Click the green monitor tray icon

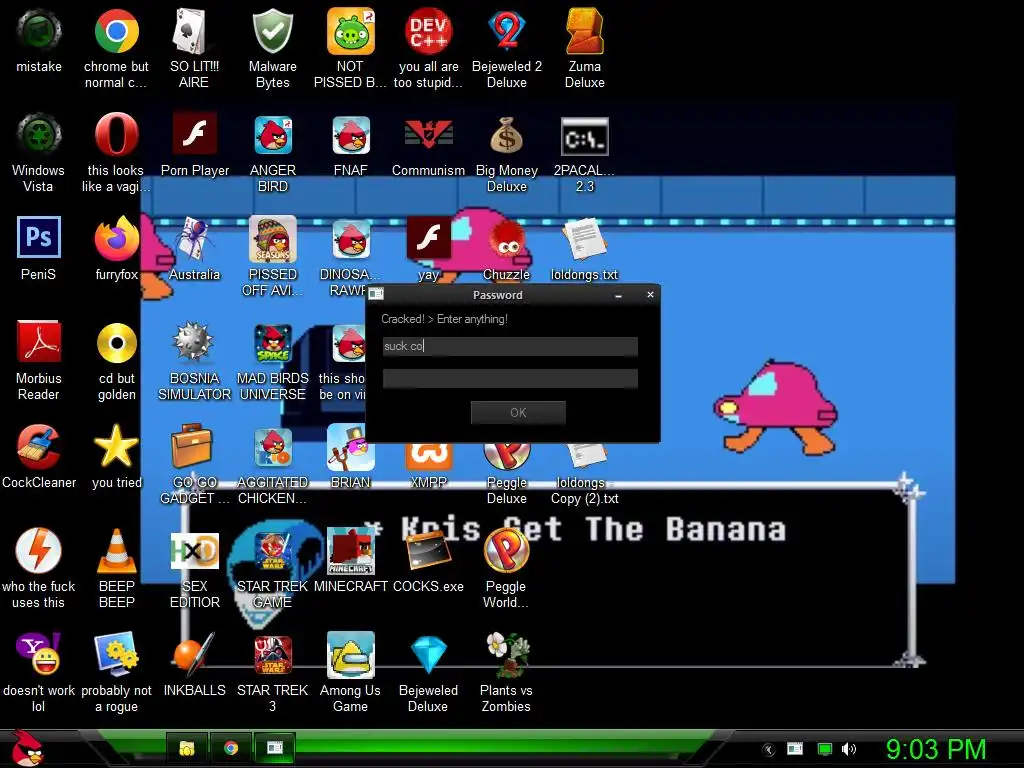point(825,749)
